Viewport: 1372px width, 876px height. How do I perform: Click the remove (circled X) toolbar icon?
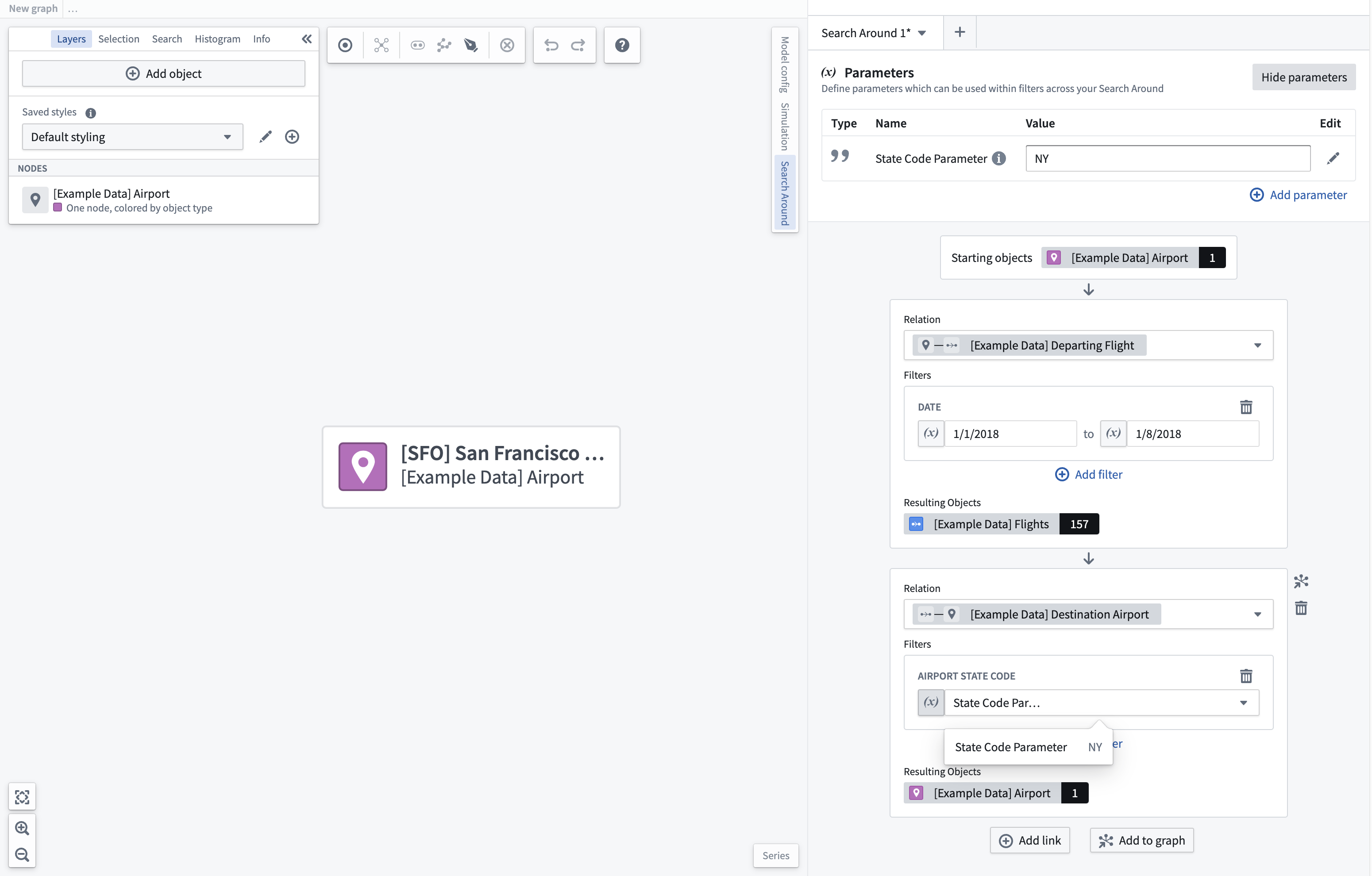pos(507,45)
